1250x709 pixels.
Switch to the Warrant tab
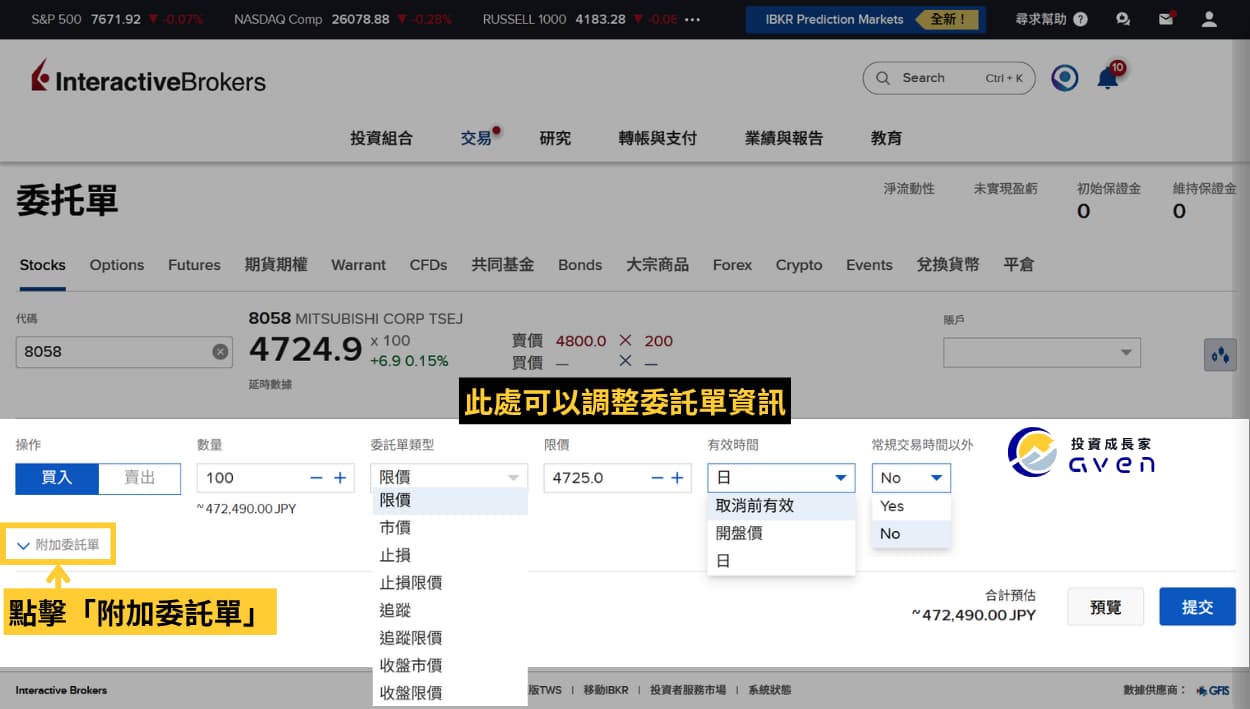pyautogui.click(x=358, y=265)
